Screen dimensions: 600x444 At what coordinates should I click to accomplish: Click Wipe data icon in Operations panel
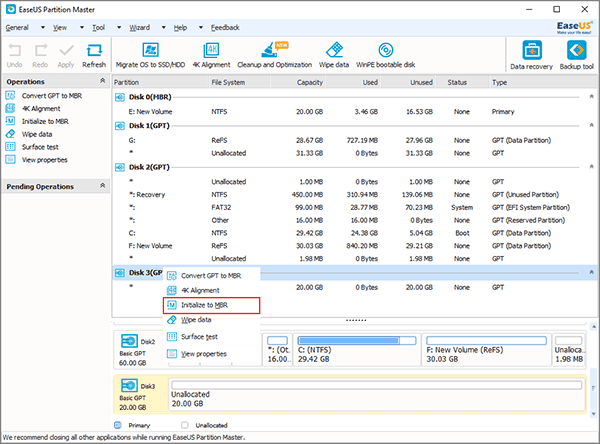(10, 134)
